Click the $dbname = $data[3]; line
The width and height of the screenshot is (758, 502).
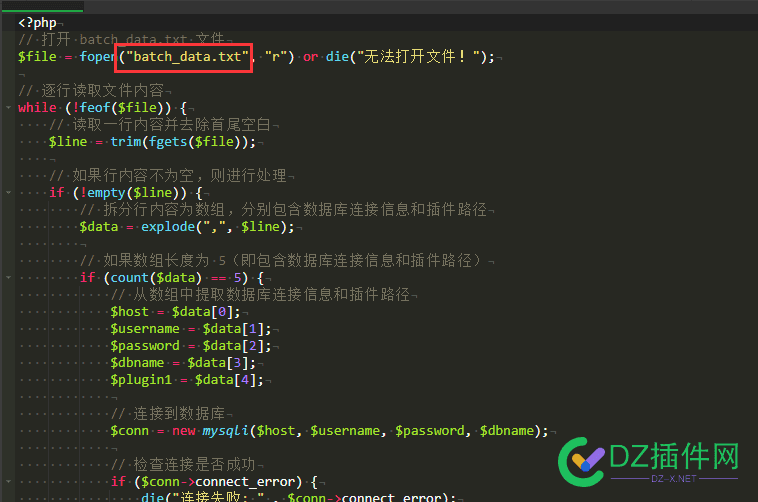point(183,363)
